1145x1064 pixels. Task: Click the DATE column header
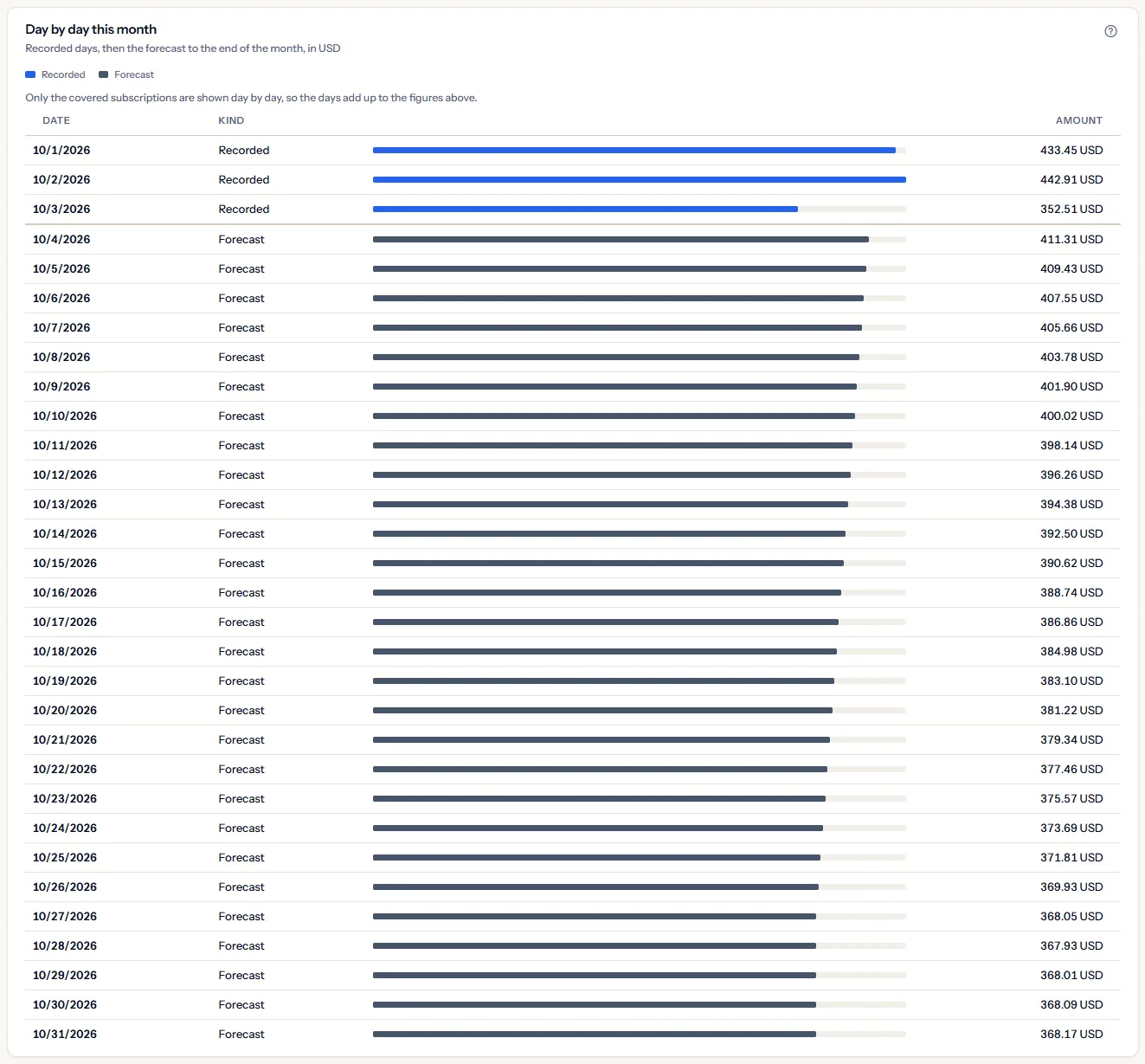tap(56, 120)
